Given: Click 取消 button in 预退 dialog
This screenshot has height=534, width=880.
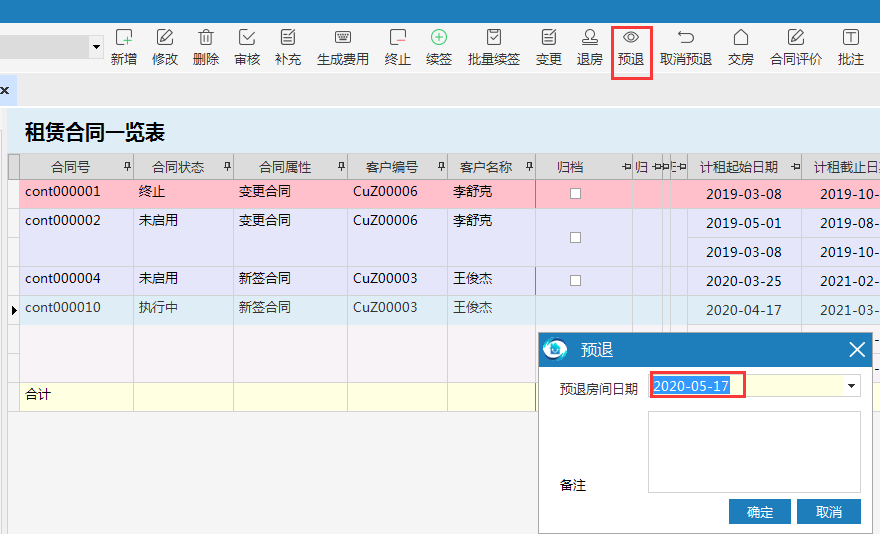Looking at the screenshot, I should click(829, 512).
